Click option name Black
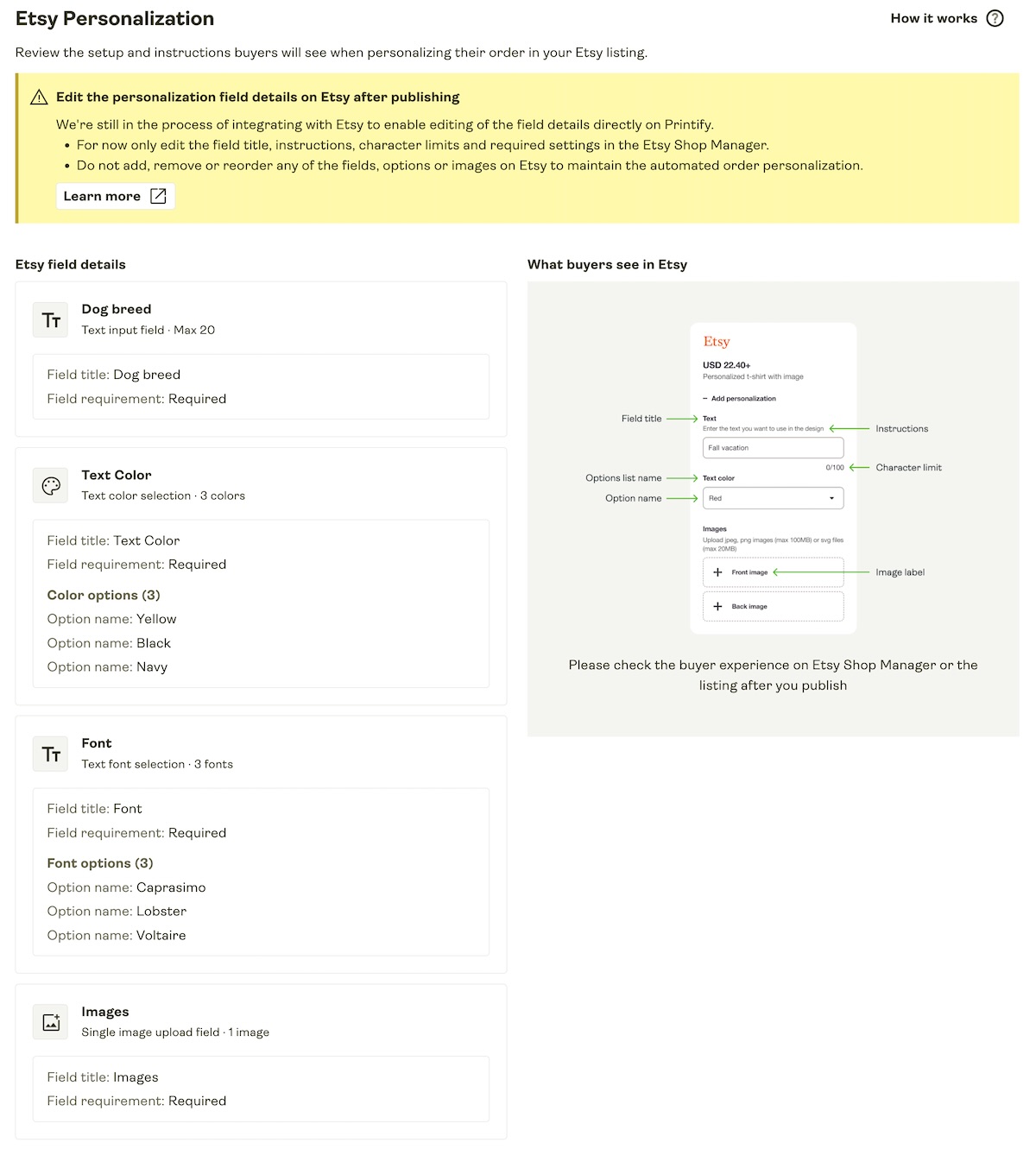The height and width of the screenshot is (1149, 1036). click(x=154, y=643)
